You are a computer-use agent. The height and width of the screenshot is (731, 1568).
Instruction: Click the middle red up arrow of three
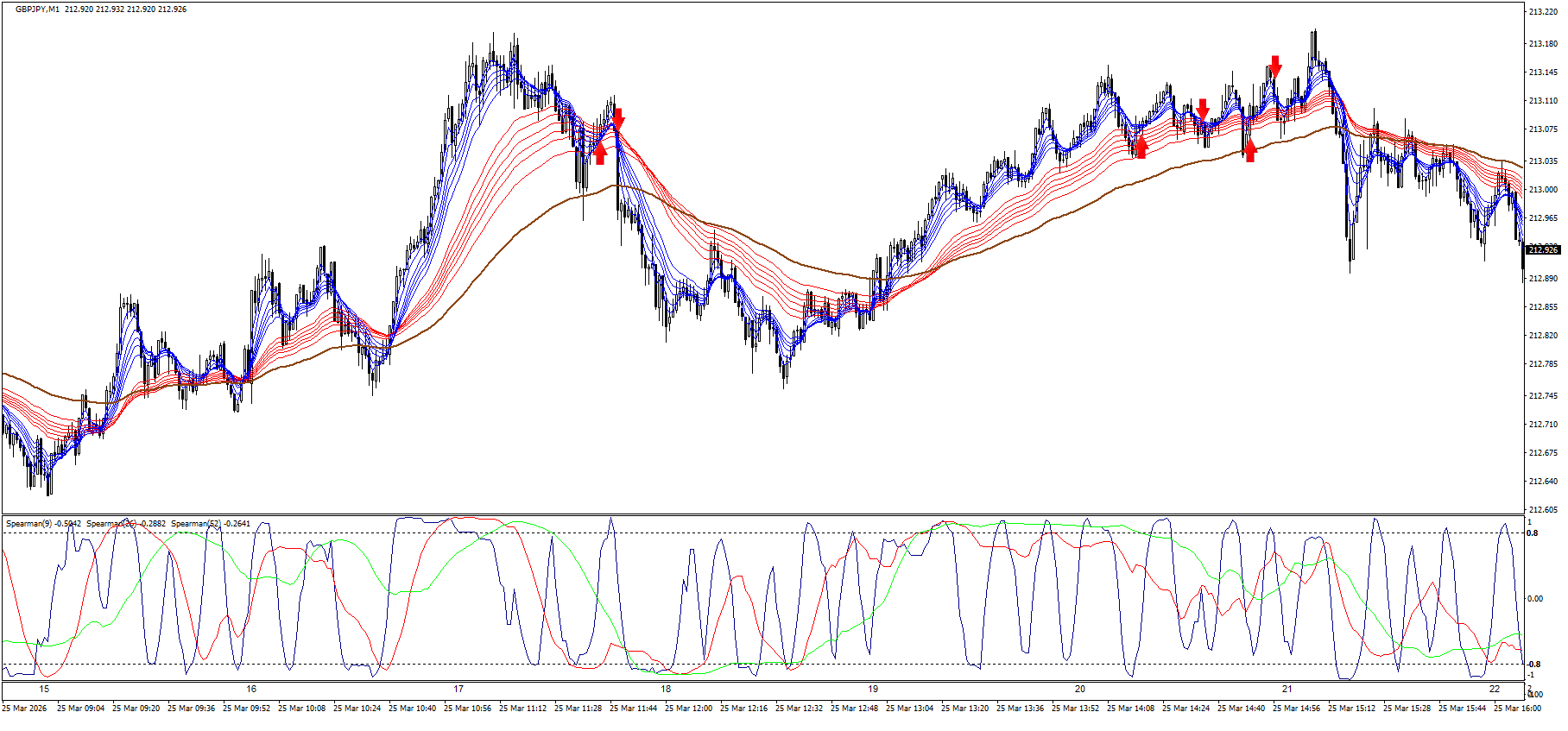[x=1141, y=148]
